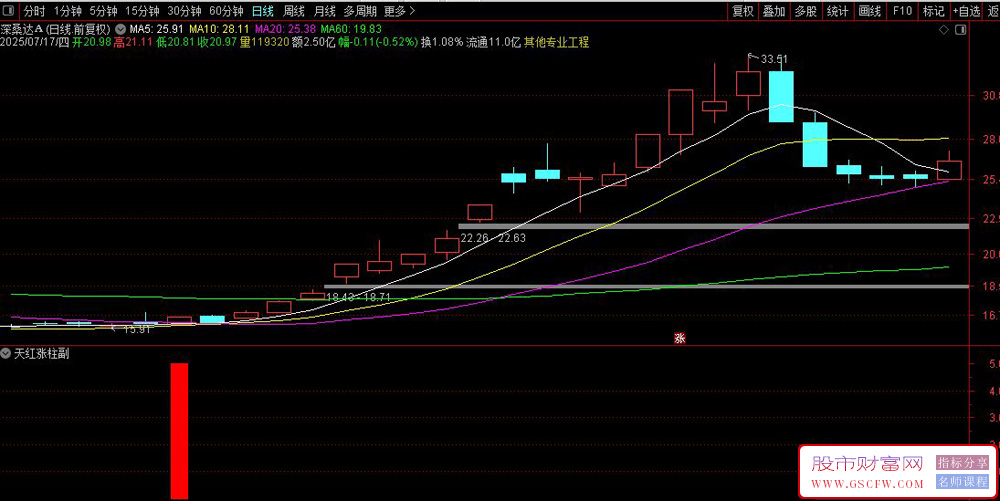Click the 幅-0.11(-0.52%) change value
Image resolution: width=1000 pixels, height=501 pixels.
[378, 43]
